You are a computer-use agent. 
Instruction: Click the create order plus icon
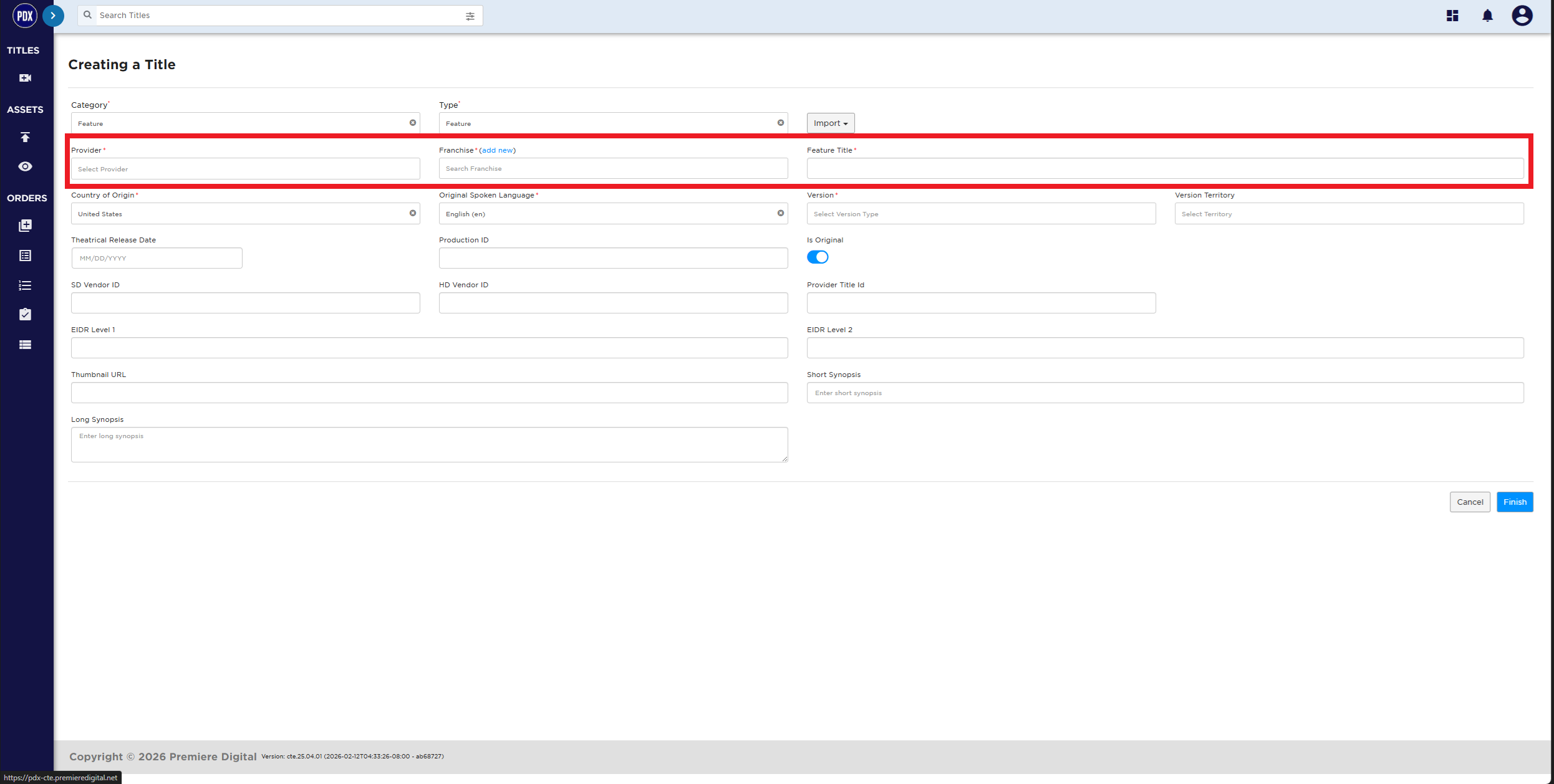point(25,226)
